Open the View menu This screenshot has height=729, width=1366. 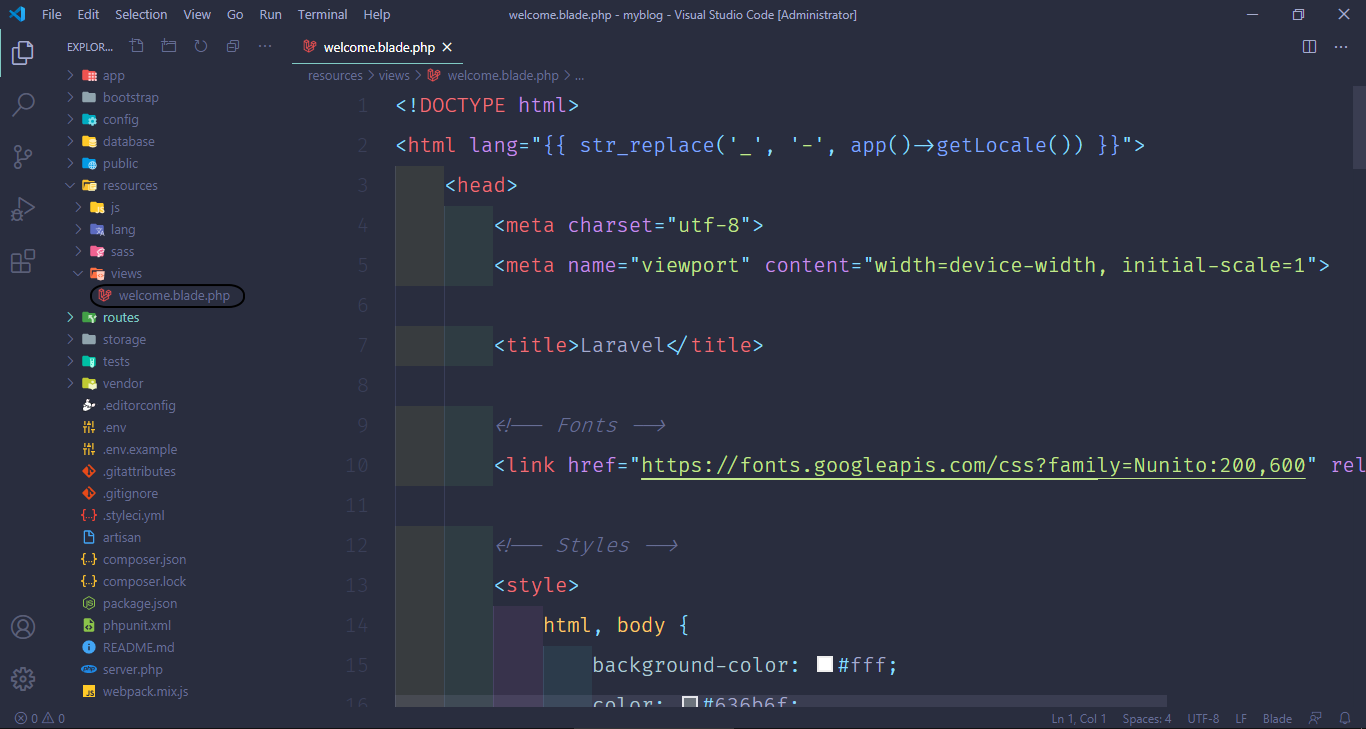click(x=197, y=14)
